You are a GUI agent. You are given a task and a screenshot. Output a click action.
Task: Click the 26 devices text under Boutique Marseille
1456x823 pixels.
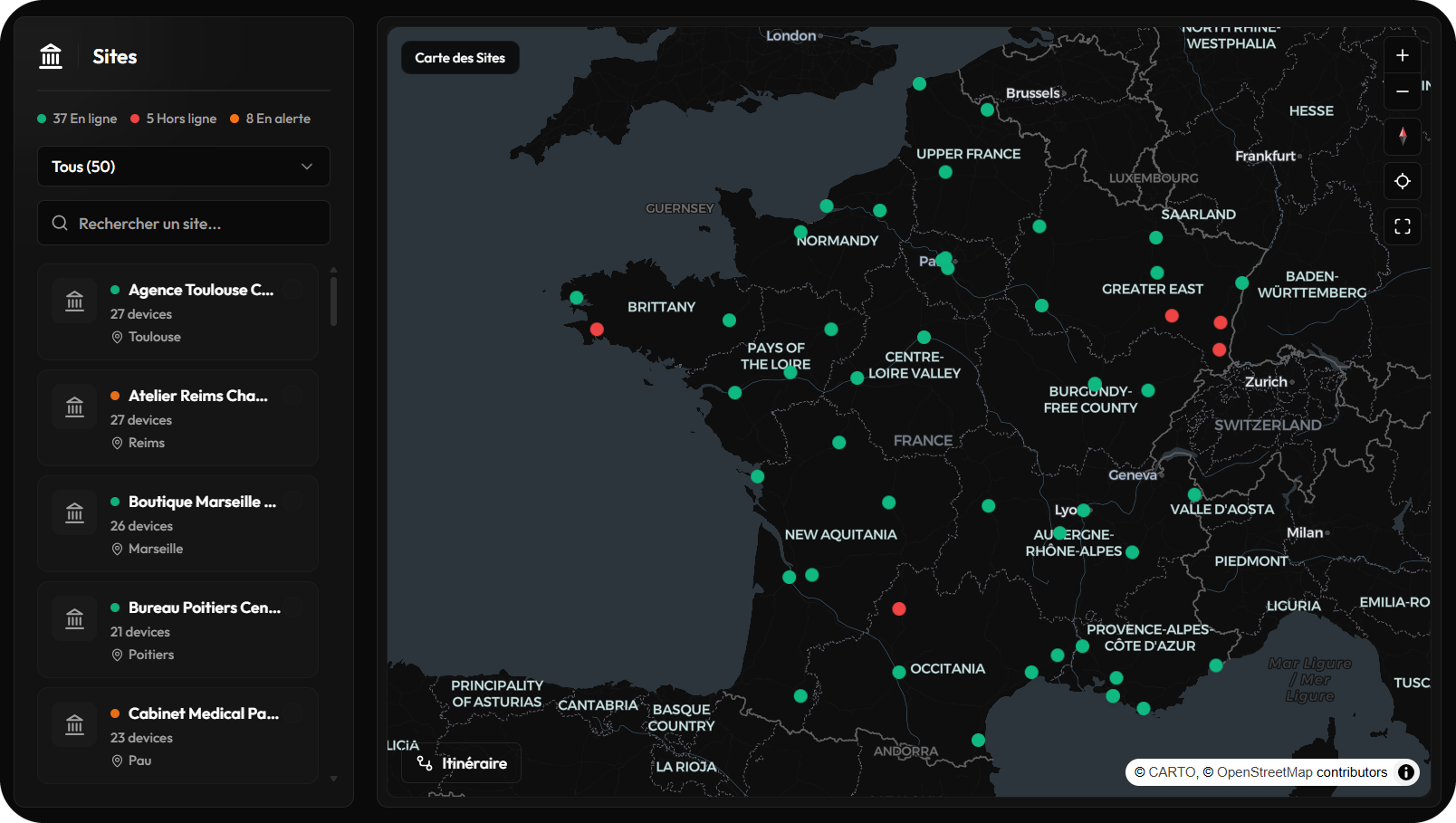pos(141,526)
